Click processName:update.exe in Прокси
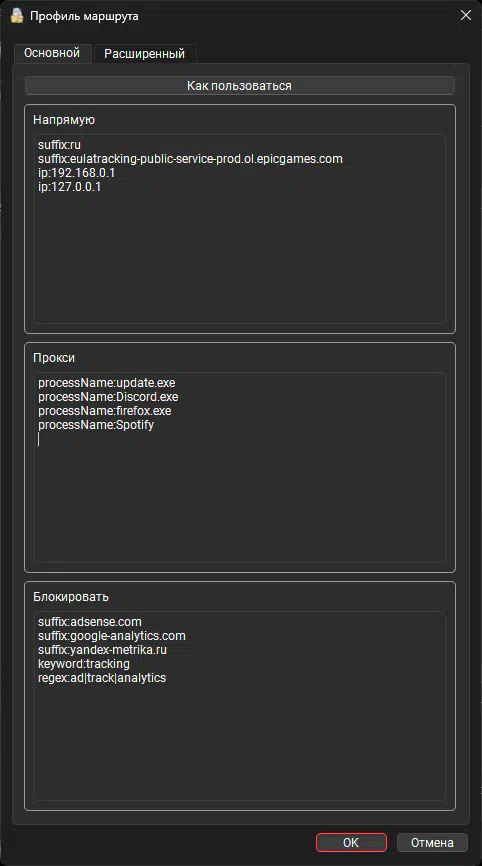 tap(107, 383)
